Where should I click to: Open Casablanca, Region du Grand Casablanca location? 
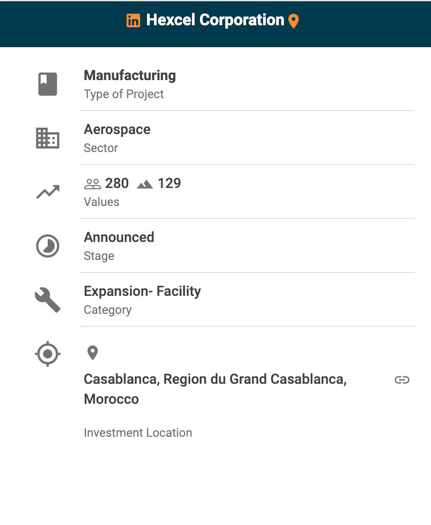pyautogui.click(x=215, y=389)
